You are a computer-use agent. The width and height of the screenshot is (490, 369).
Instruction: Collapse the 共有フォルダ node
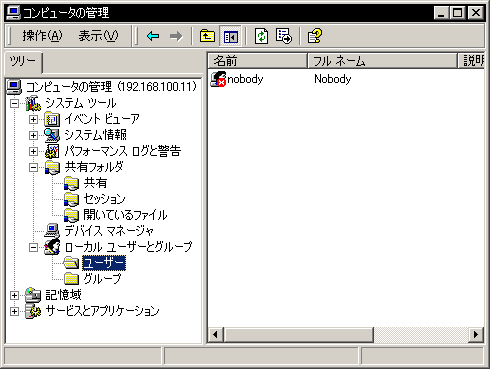tap(33, 167)
